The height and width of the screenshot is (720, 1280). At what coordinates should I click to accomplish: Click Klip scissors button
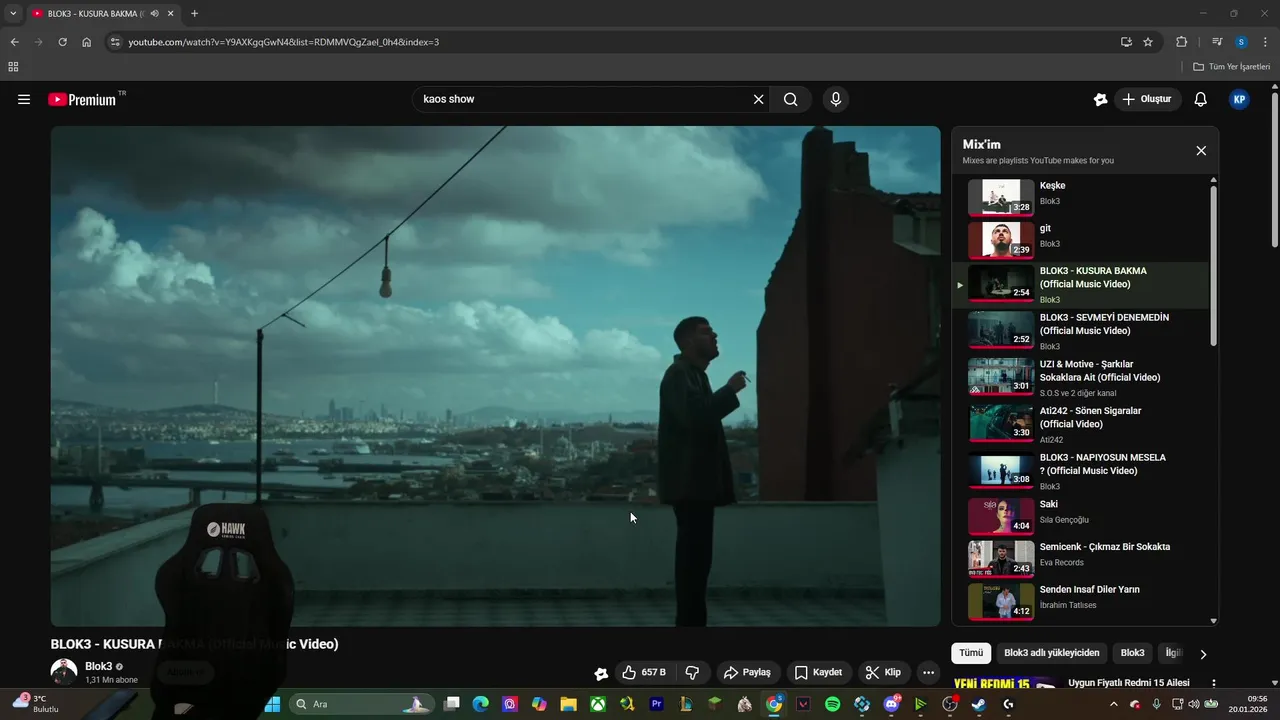(883, 673)
